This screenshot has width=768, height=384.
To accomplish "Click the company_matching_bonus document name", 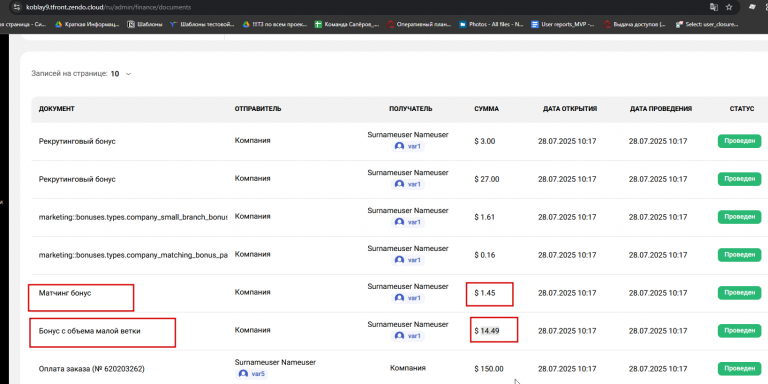I will [x=133, y=255].
